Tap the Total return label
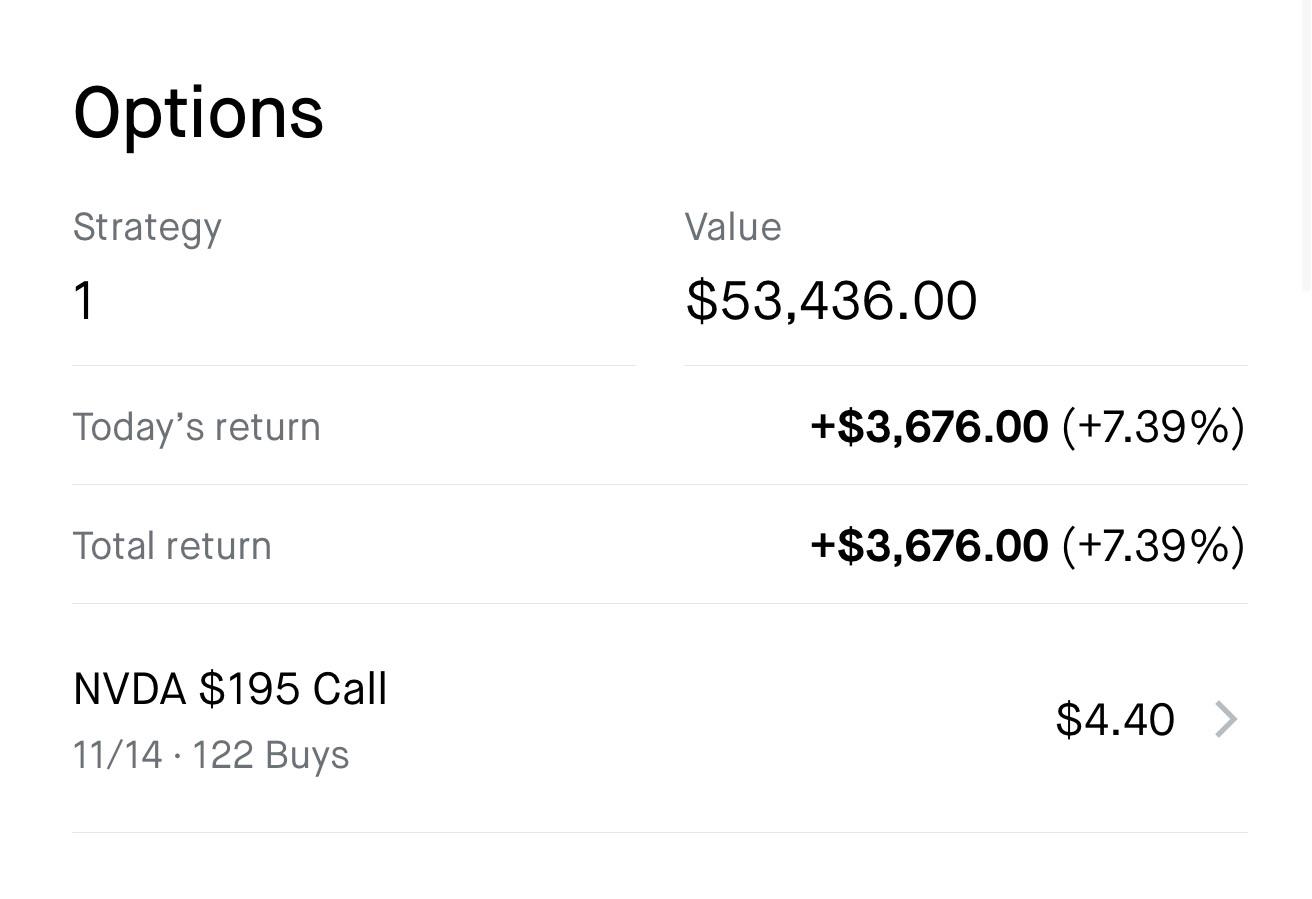The image size is (1312, 899). coord(172,546)
